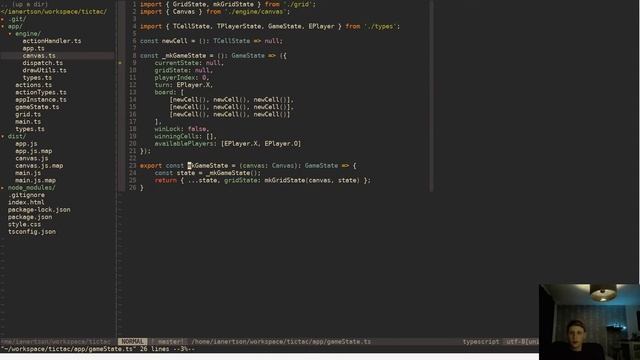Click 'newCell' in its const declaration
This screenshot has height=360, width=640.
click(x=174, y=41)
